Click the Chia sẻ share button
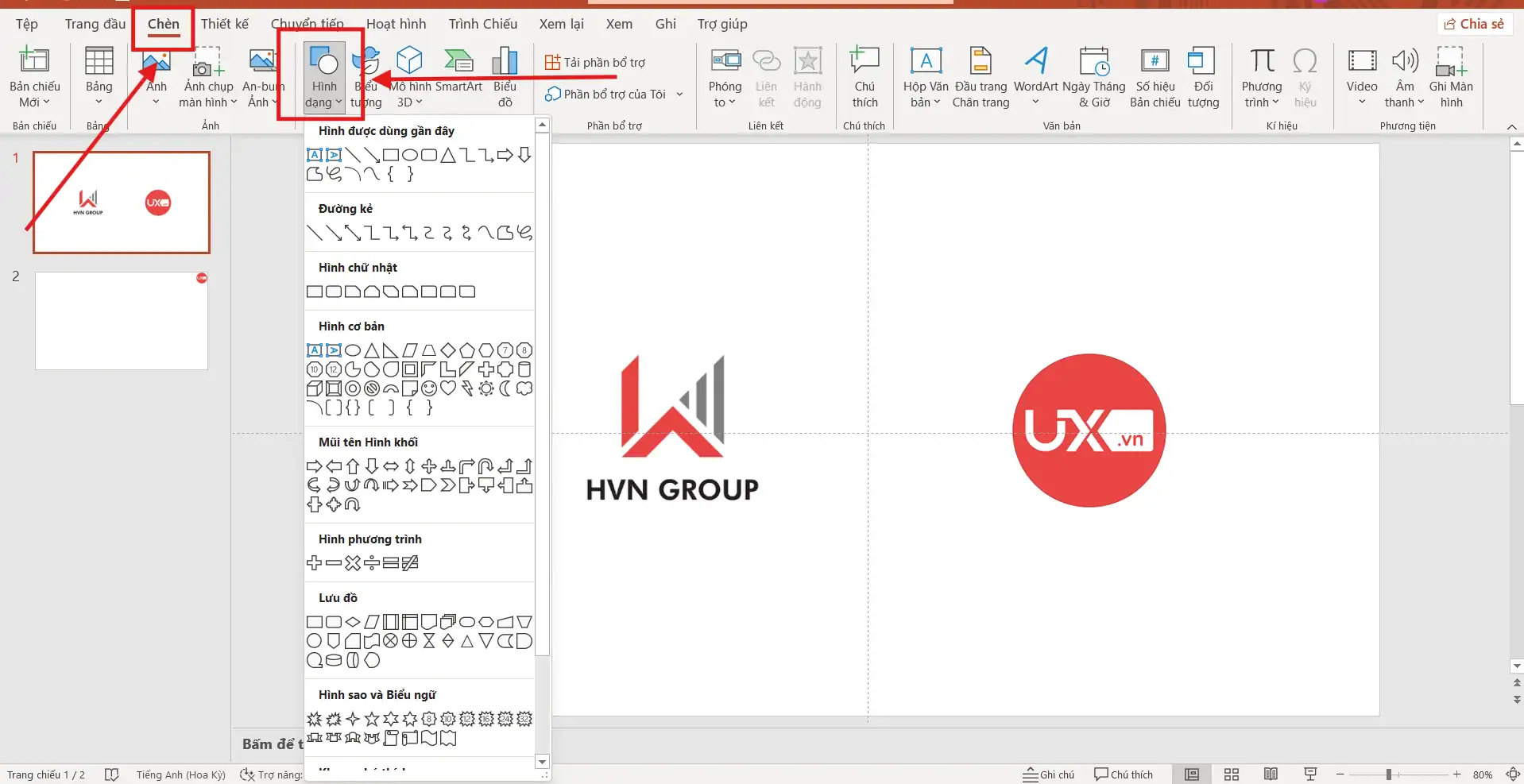Viewport: 1524px width, 784px height. coord(1474,24)
